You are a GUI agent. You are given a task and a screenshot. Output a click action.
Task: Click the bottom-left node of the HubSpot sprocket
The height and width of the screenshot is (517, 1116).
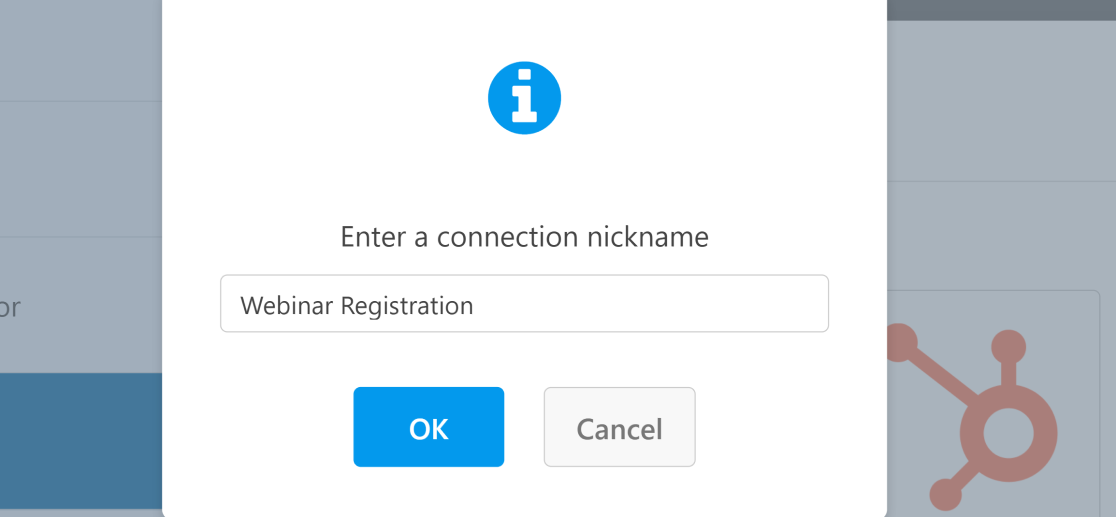click(947, 495)
